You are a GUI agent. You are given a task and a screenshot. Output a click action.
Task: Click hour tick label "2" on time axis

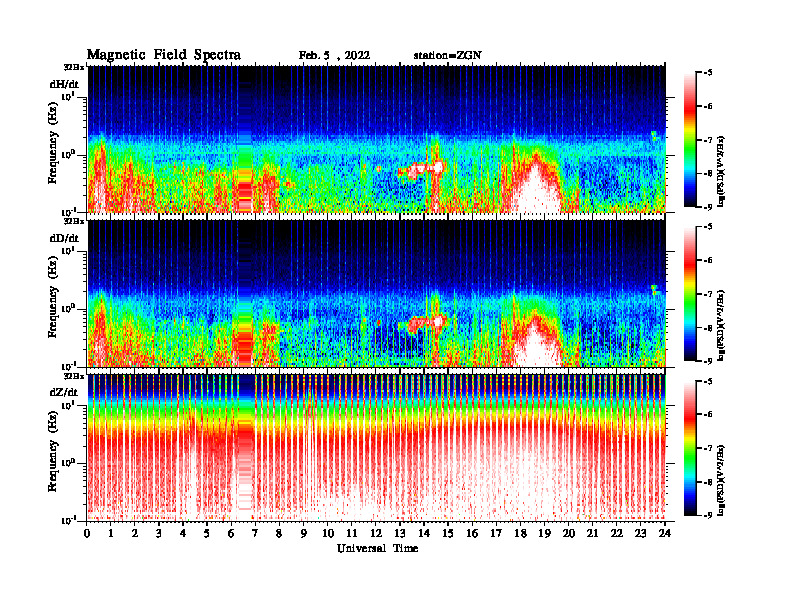point(135,534)
